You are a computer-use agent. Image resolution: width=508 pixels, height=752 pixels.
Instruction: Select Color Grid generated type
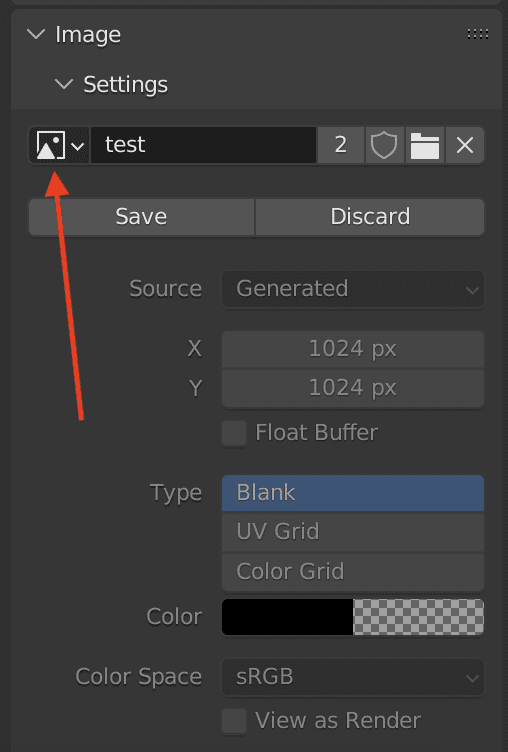click(x=353, y=572)
